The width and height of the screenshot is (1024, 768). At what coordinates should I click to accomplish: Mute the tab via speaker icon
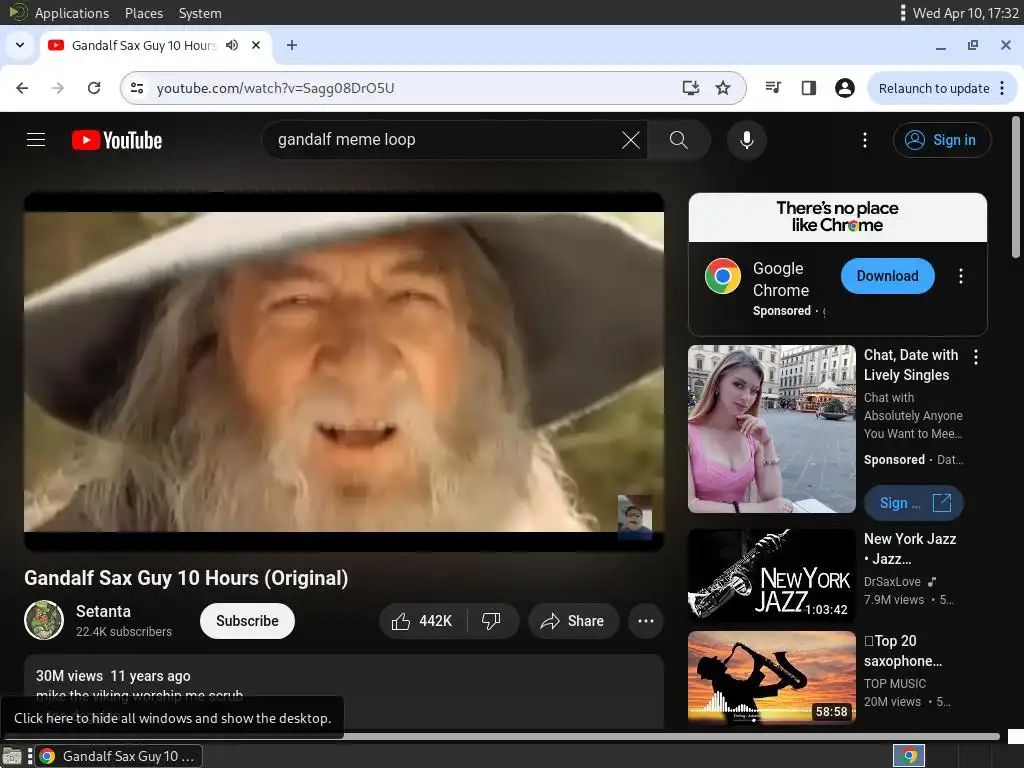click(232, 45)
